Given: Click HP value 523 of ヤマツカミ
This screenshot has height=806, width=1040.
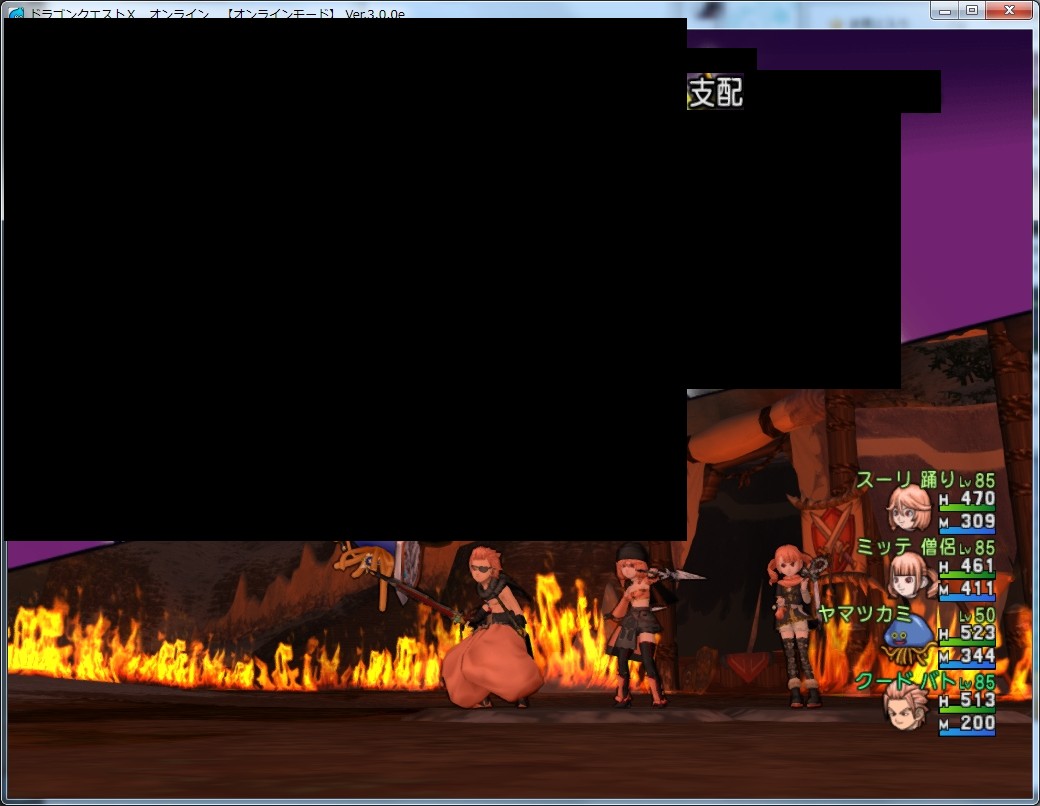Looking at the screenshot, I should tap(978, 633).
